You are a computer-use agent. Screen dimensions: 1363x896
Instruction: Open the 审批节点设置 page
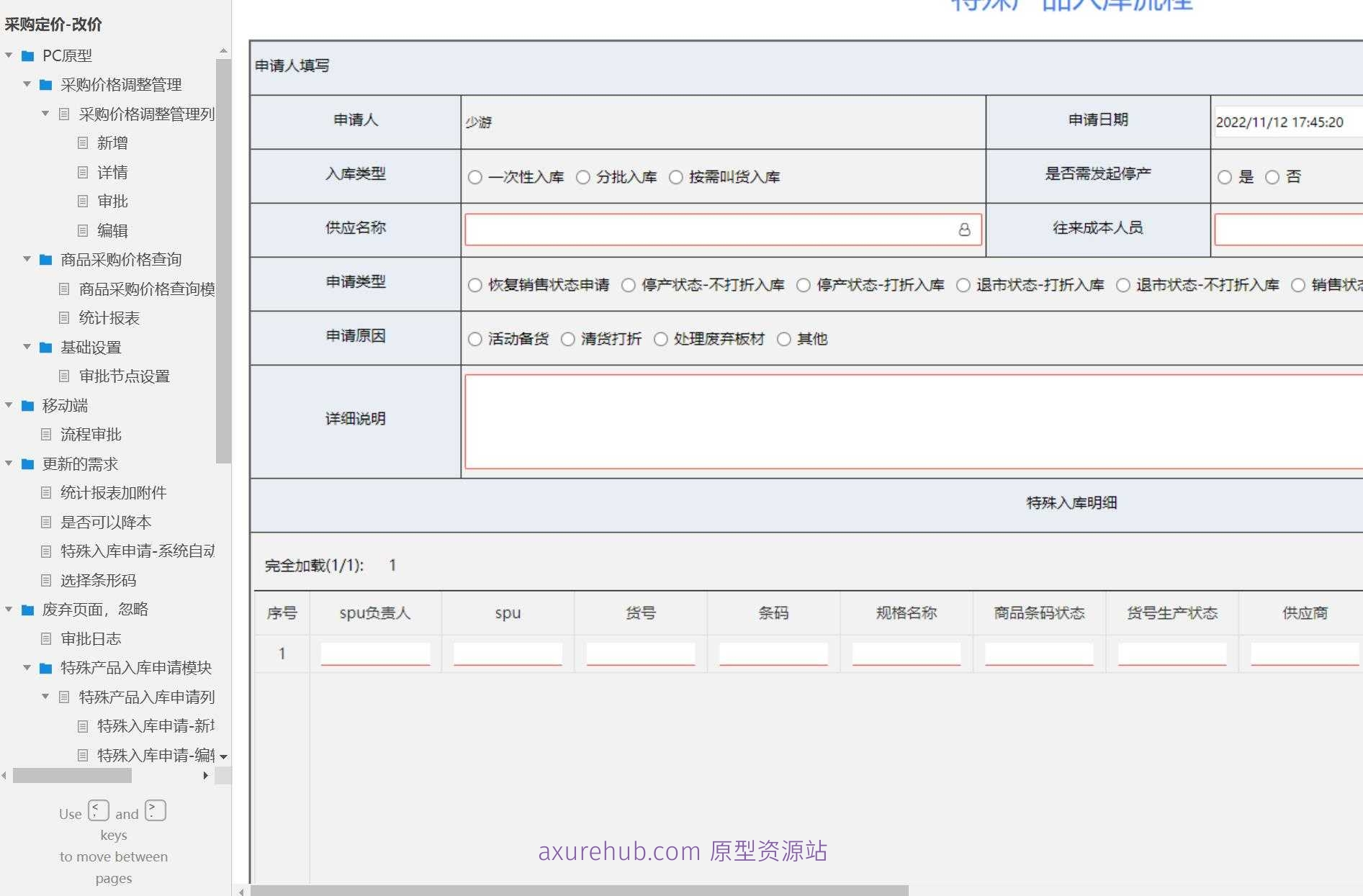point(125,376)
